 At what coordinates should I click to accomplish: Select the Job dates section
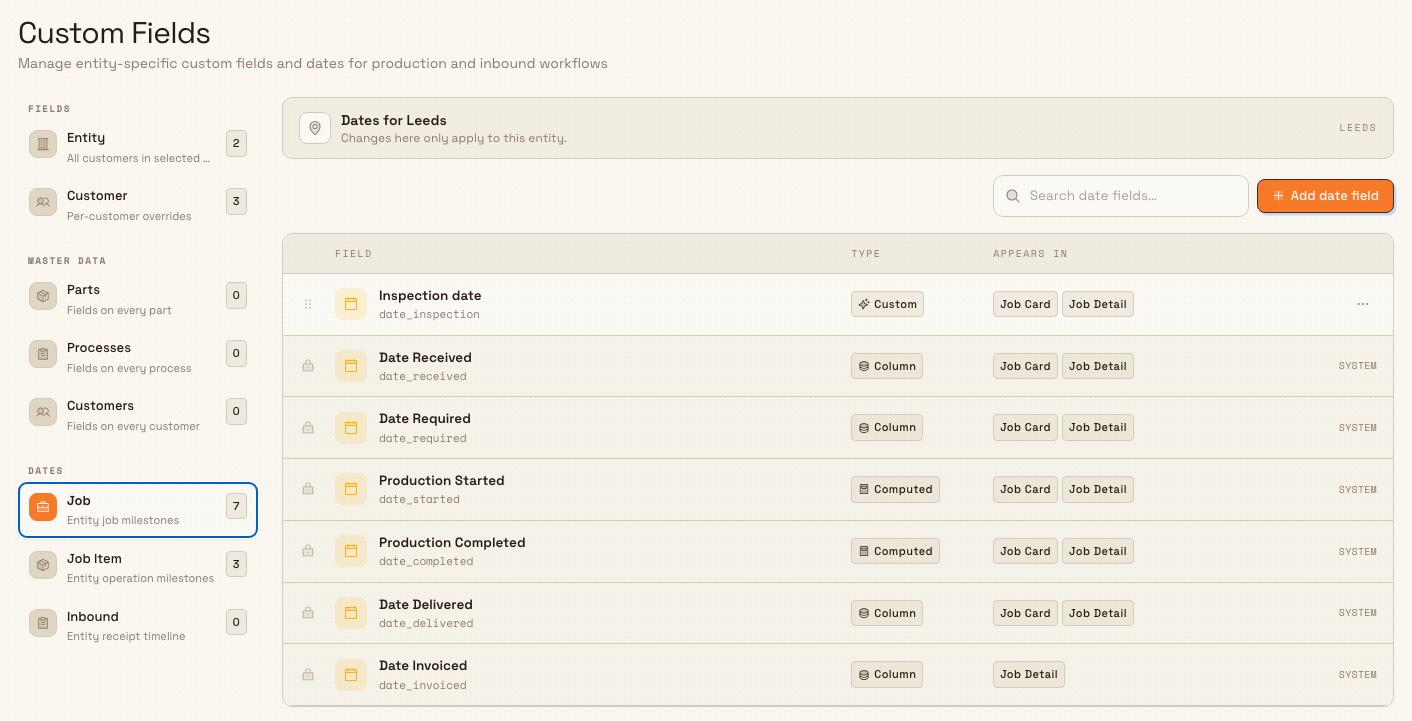point(138,510)
